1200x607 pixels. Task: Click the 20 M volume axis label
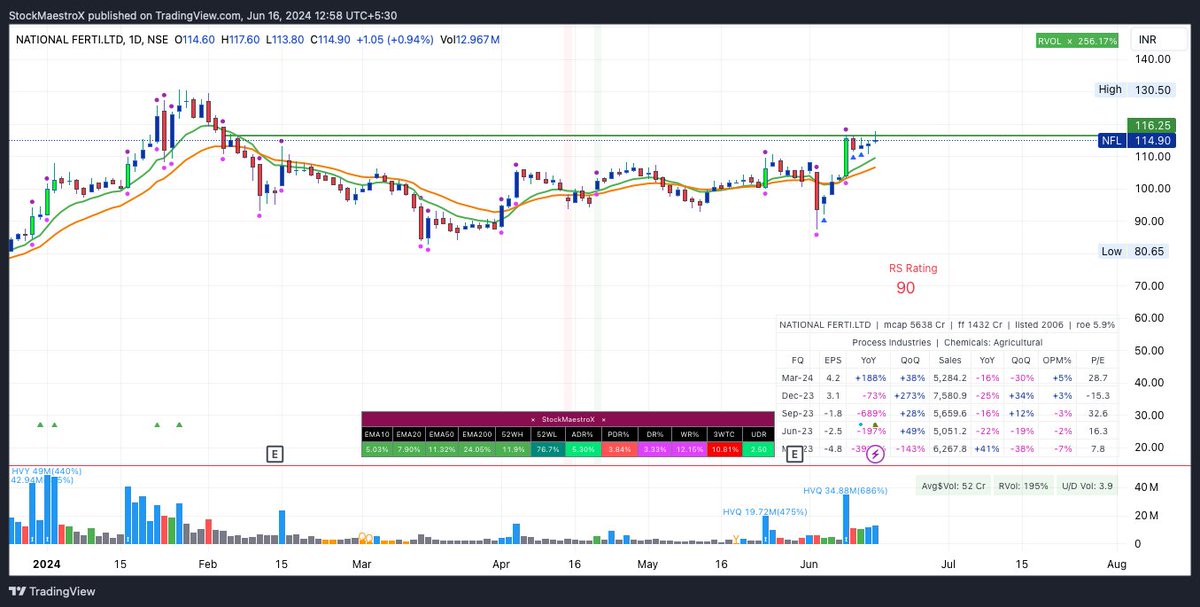point(1147,515)
